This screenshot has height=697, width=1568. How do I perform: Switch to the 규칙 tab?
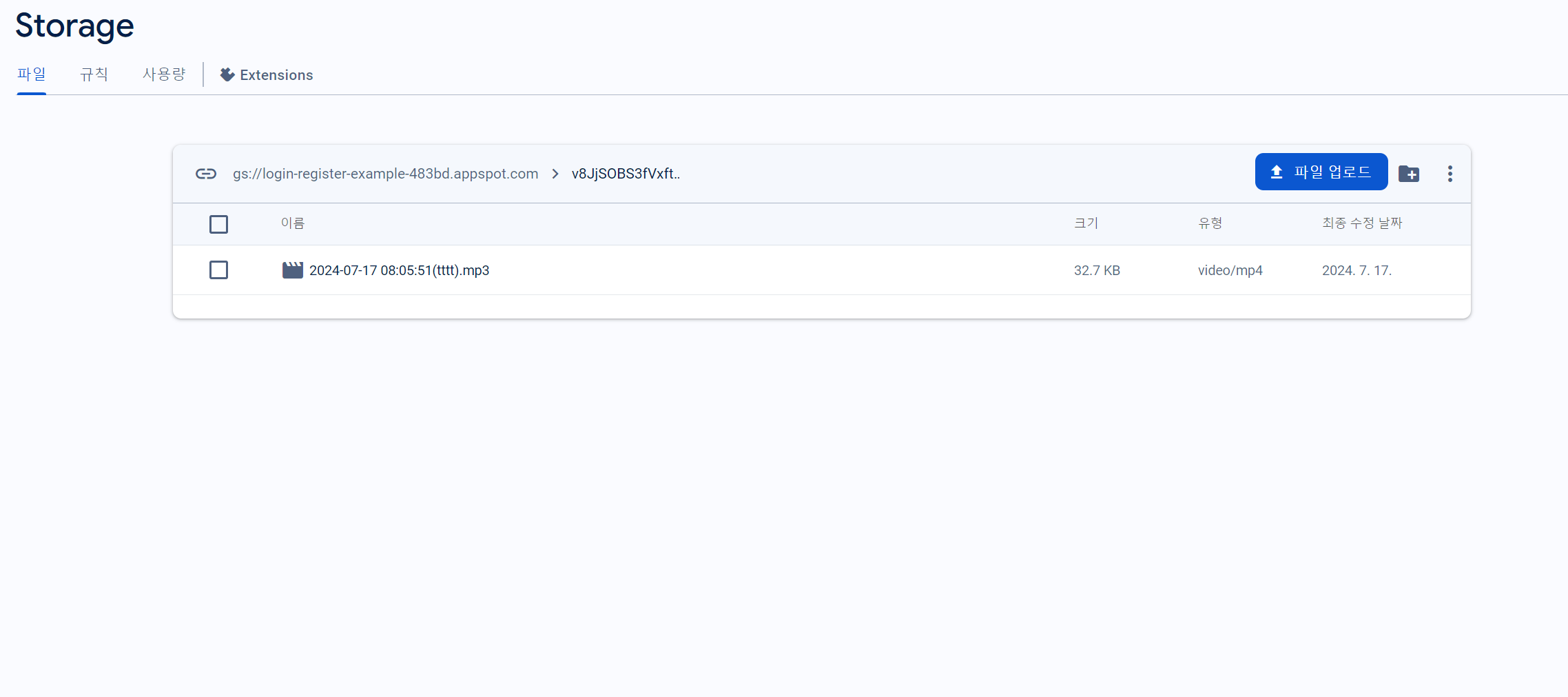click(x=94, y=74)
